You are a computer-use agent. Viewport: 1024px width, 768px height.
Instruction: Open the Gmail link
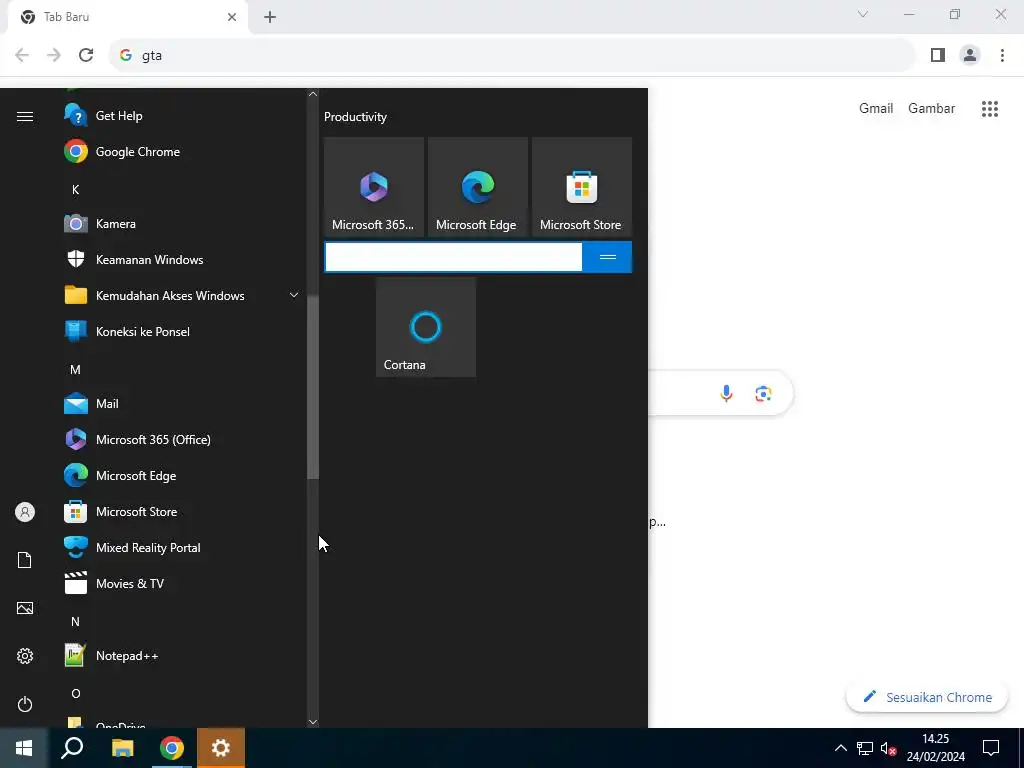876,108
